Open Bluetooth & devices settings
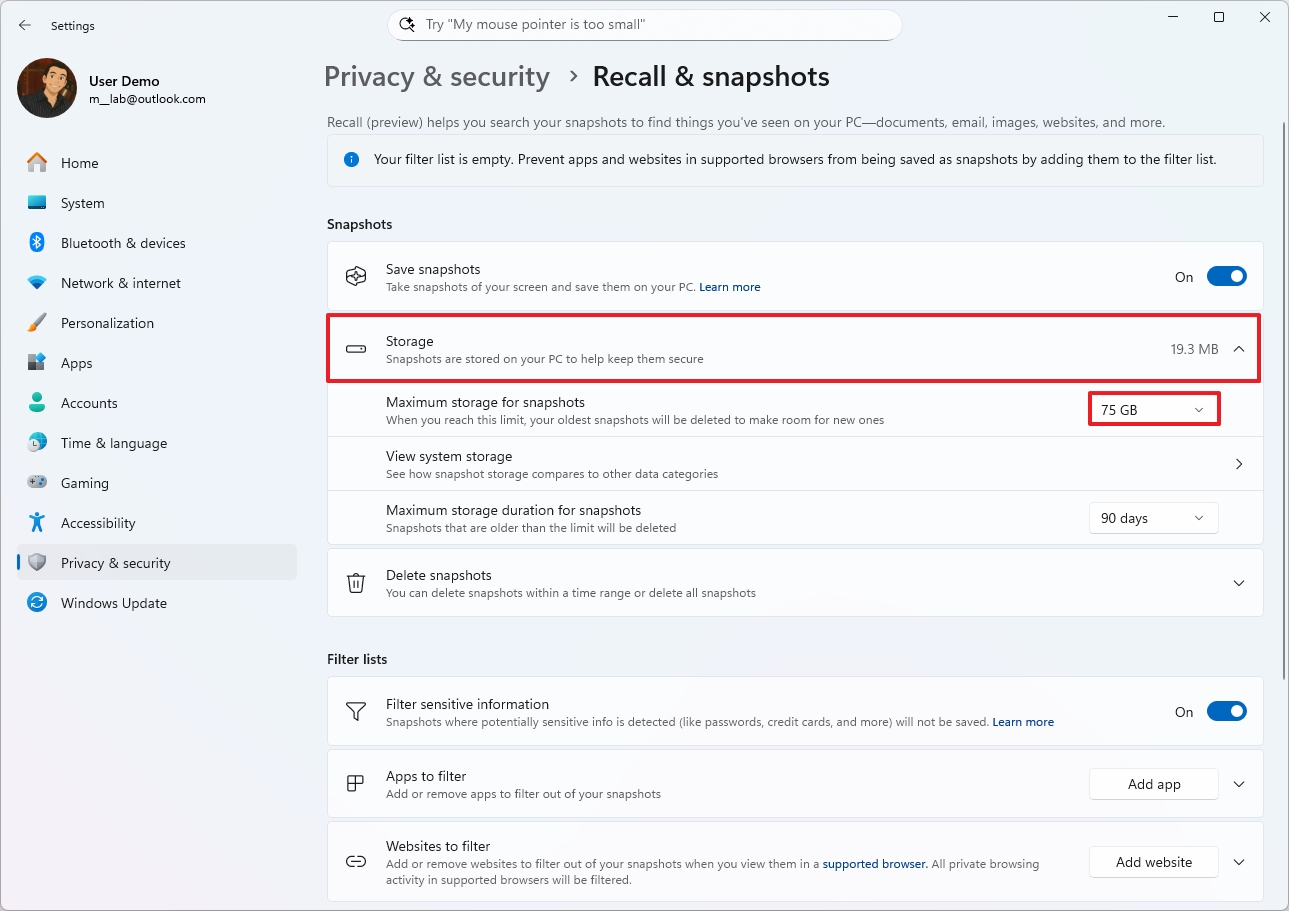This screenshot has height=911, width=1289. pos(122,243)
